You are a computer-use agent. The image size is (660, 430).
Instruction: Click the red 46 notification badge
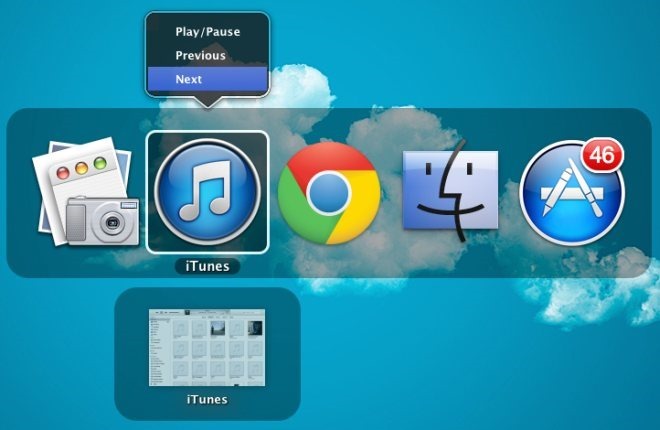coord(602,155)
